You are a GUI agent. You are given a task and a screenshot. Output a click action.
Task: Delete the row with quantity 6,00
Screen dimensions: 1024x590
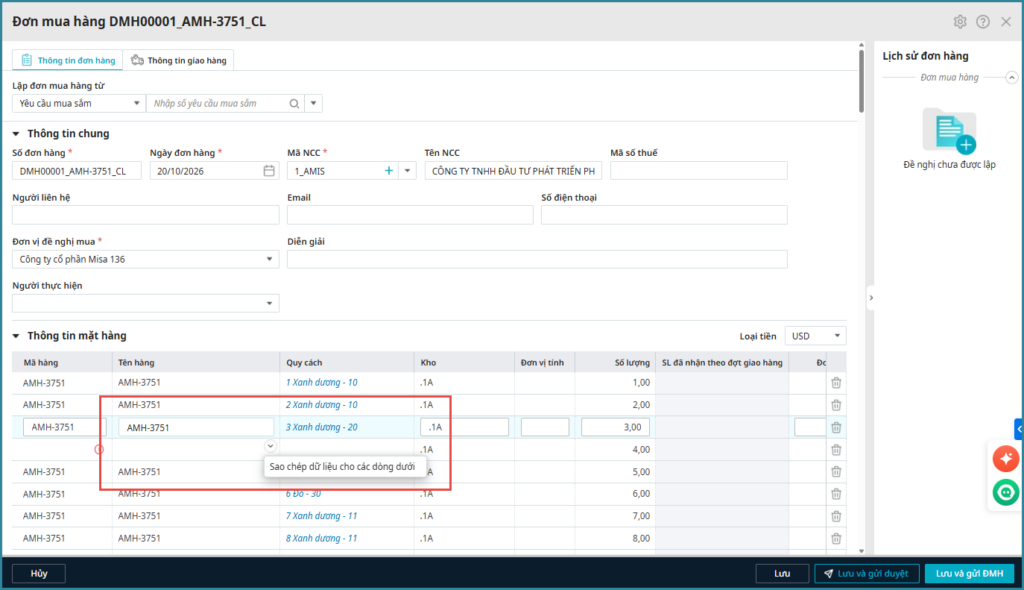click(x=836, y=494)
